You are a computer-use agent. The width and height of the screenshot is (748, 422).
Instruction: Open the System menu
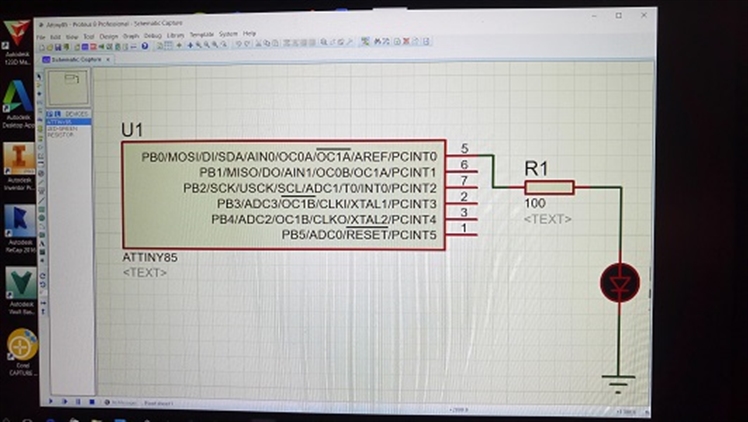coord(228,34)
